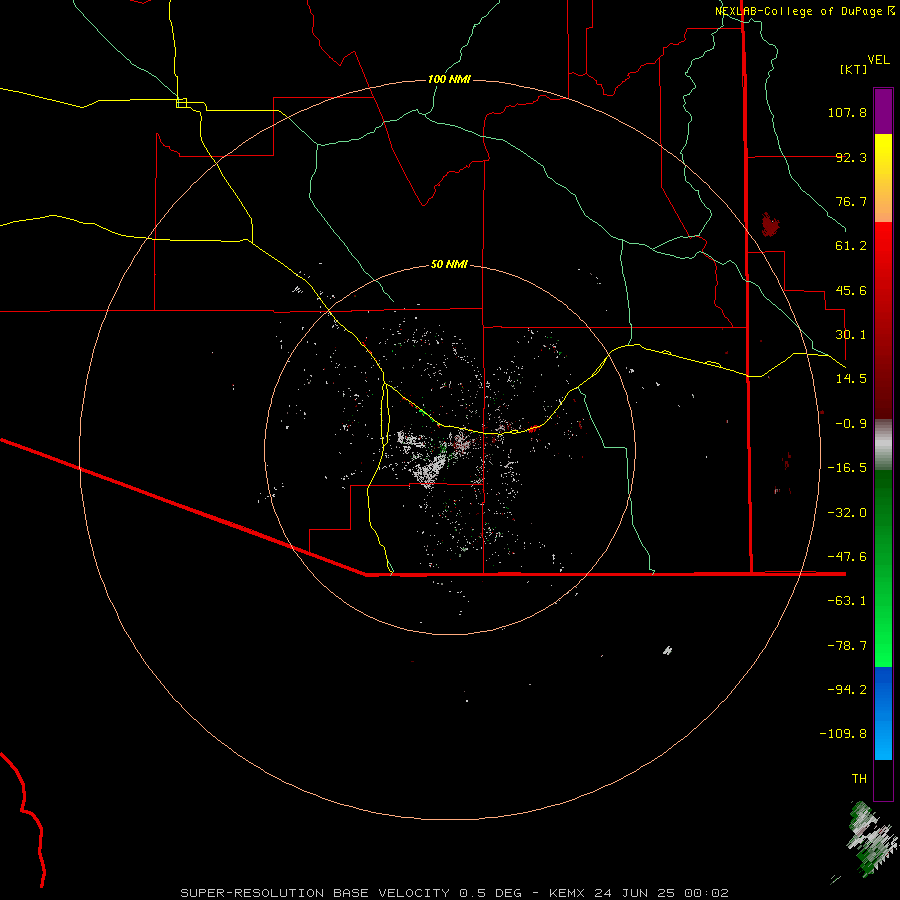Click the 50 NMI range ring label
This screenshot has height=900, width=900.
[x=449, y=265]
